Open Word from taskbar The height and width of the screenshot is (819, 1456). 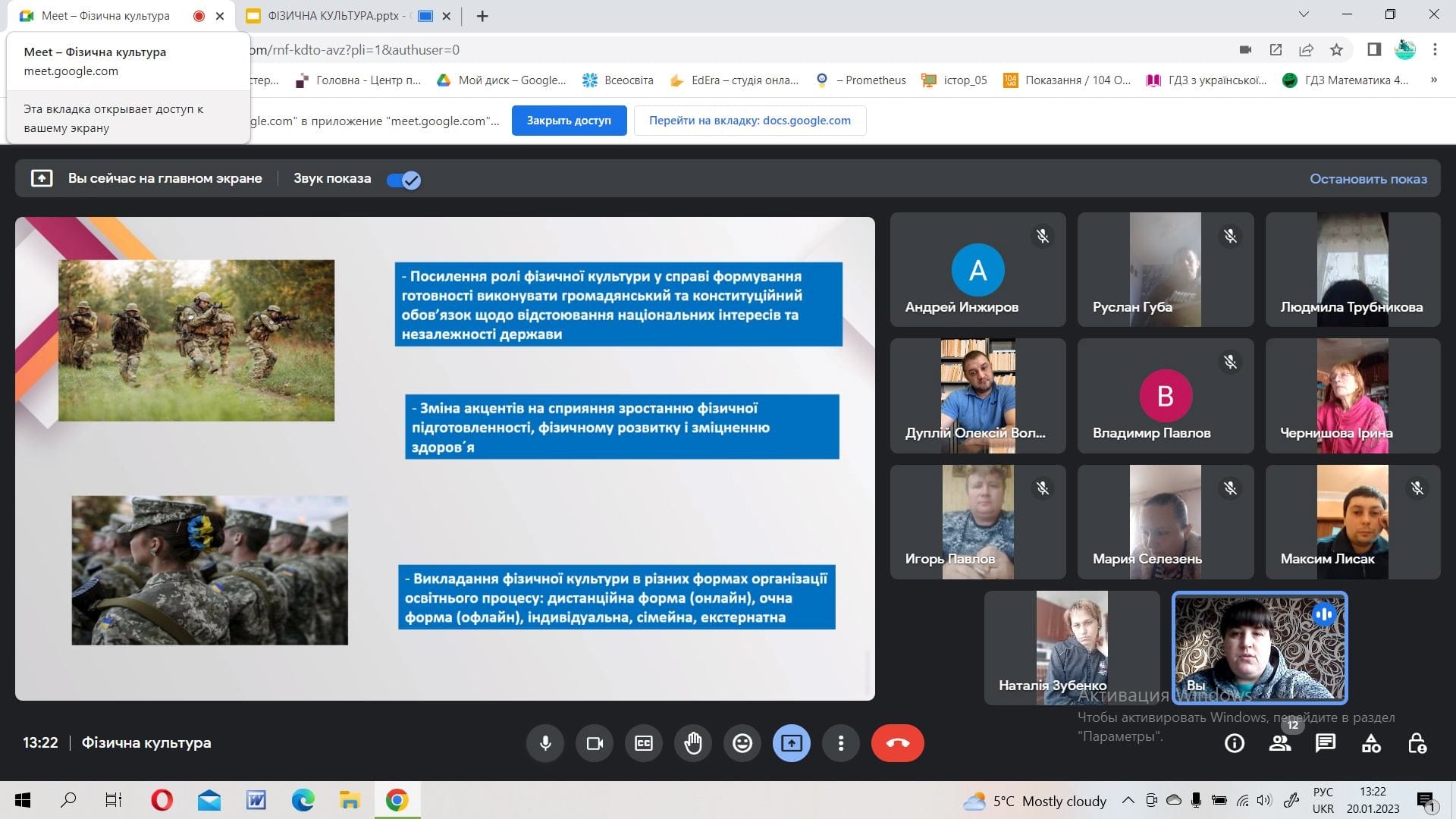click(x=256, y=800)
